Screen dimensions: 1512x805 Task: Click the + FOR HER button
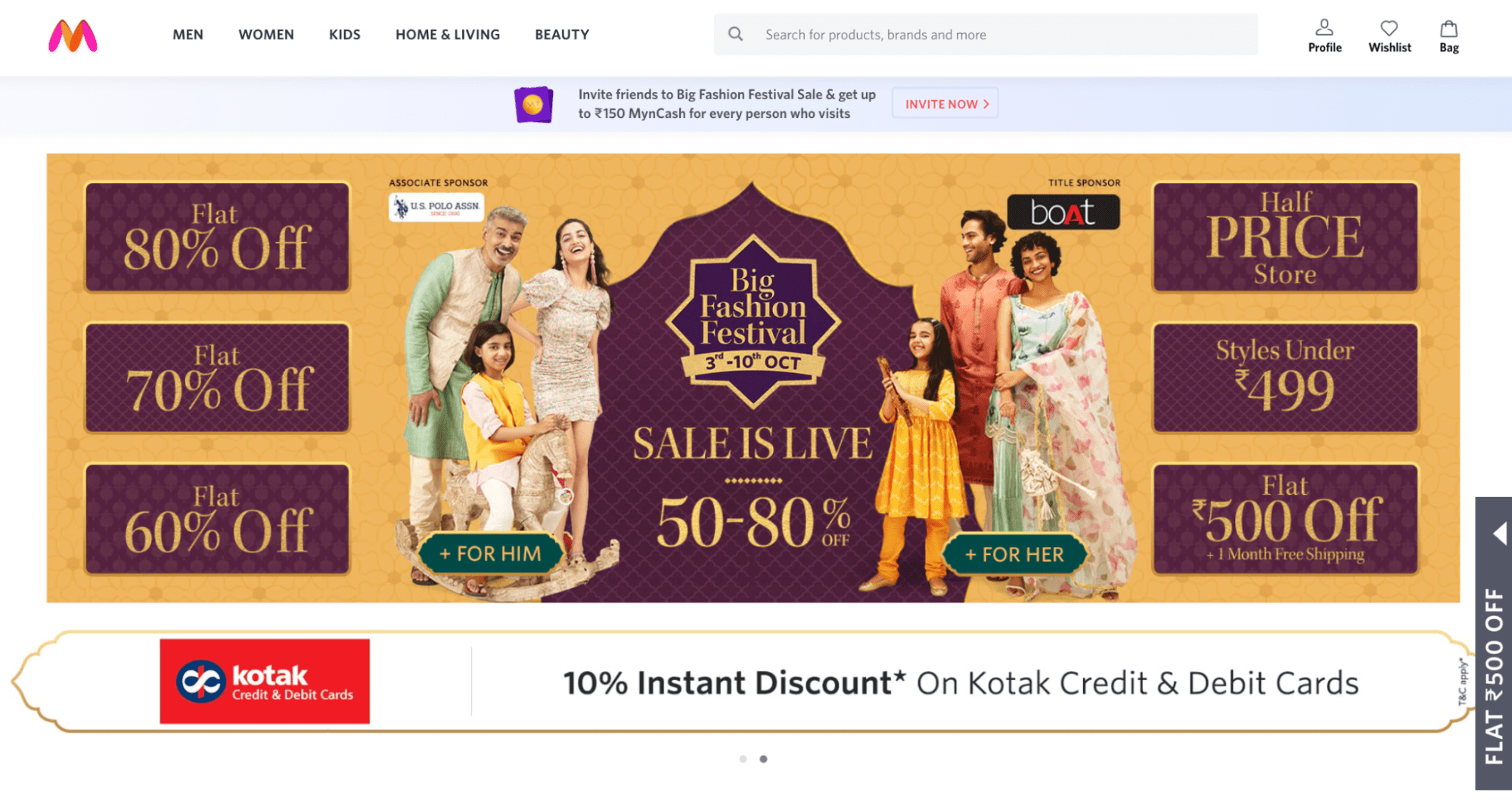1014,555
